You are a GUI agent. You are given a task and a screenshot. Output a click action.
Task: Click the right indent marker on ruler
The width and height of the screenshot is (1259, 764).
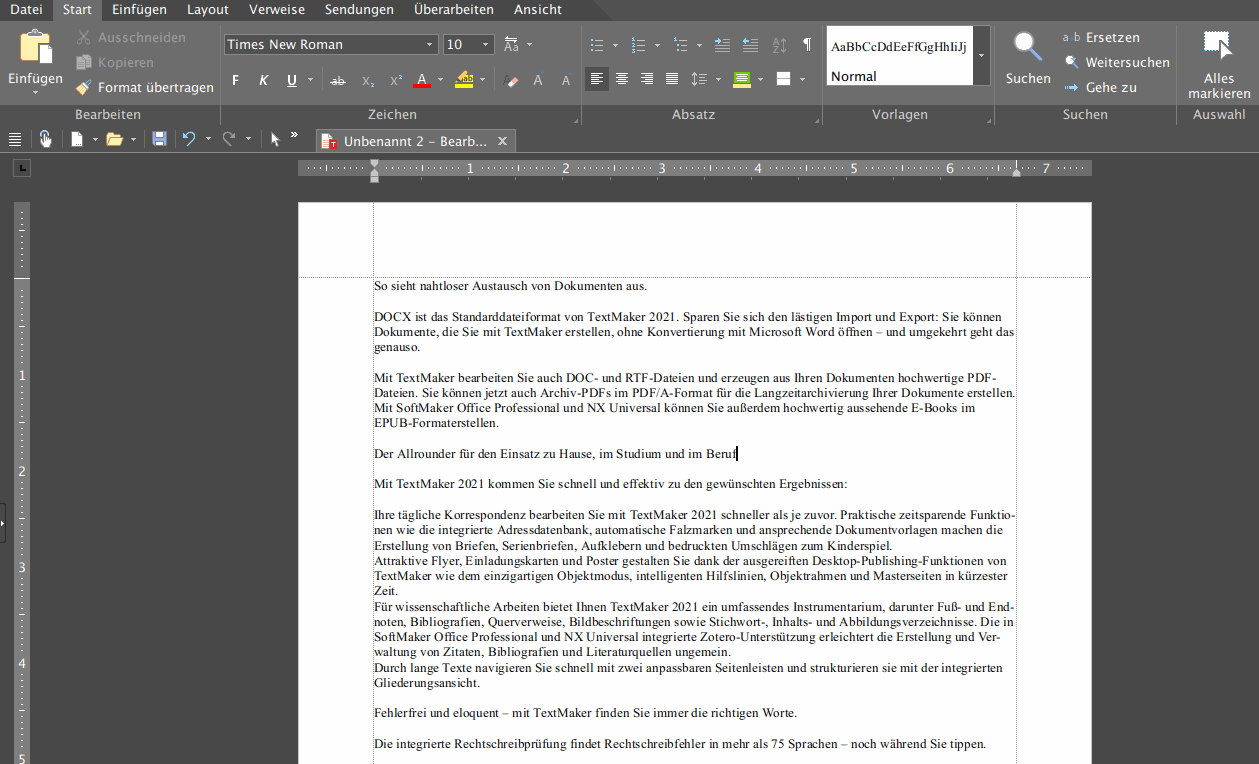click(x=1016, y=173)
